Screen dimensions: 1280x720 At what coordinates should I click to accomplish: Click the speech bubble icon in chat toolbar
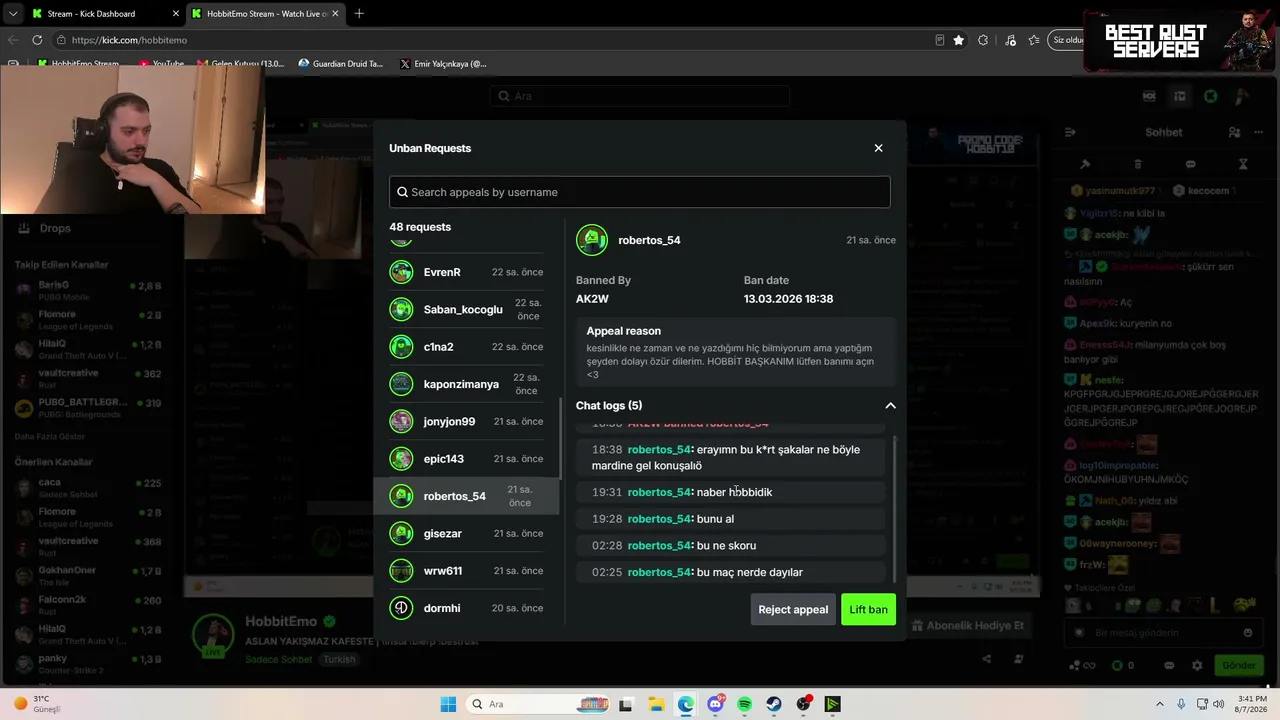click(x=1190, y=164)
